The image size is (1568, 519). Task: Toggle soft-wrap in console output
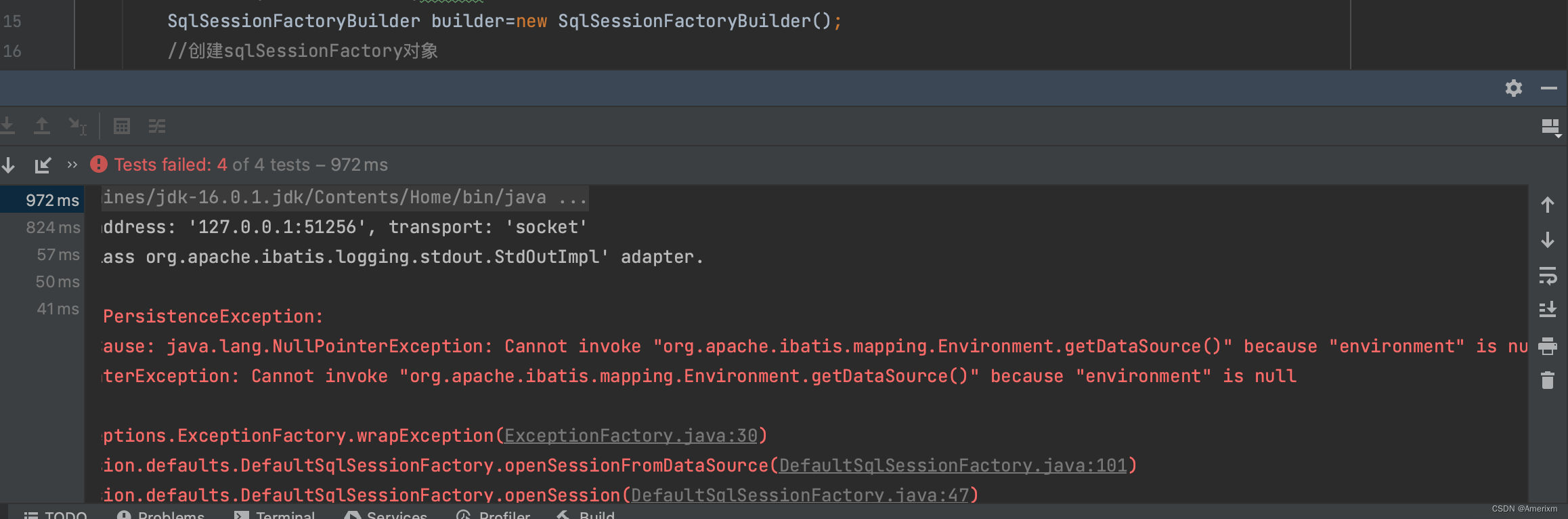1548,276
